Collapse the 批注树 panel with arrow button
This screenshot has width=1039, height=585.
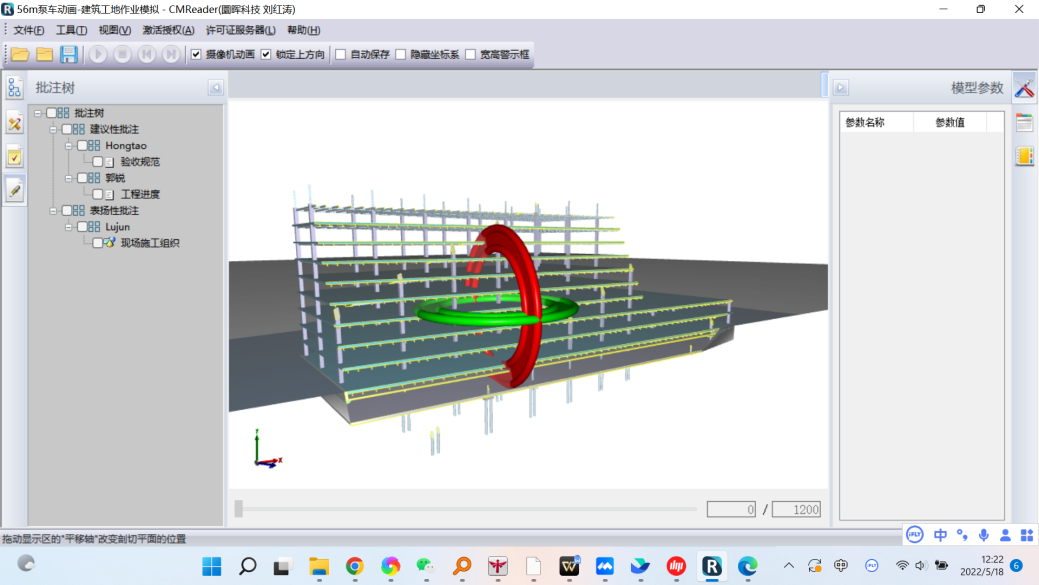[215, 88]
